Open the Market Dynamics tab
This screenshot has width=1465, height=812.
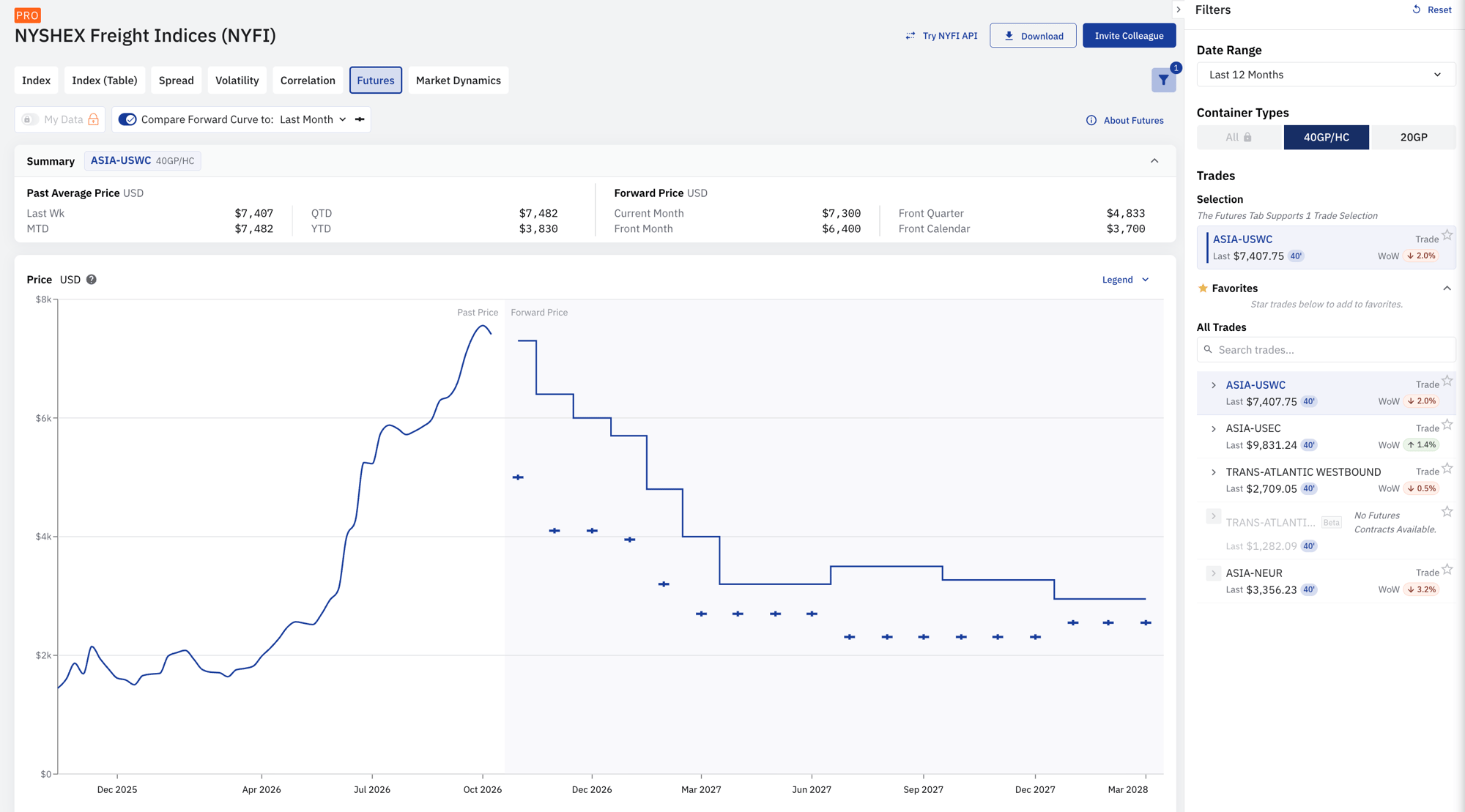459,81
